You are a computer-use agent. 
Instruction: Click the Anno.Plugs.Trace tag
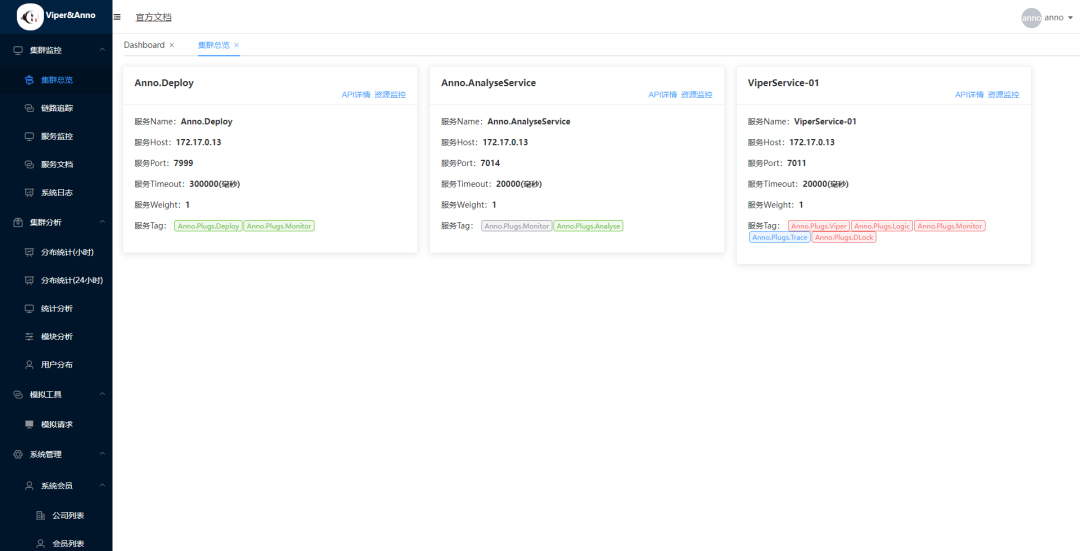point(780,237)
